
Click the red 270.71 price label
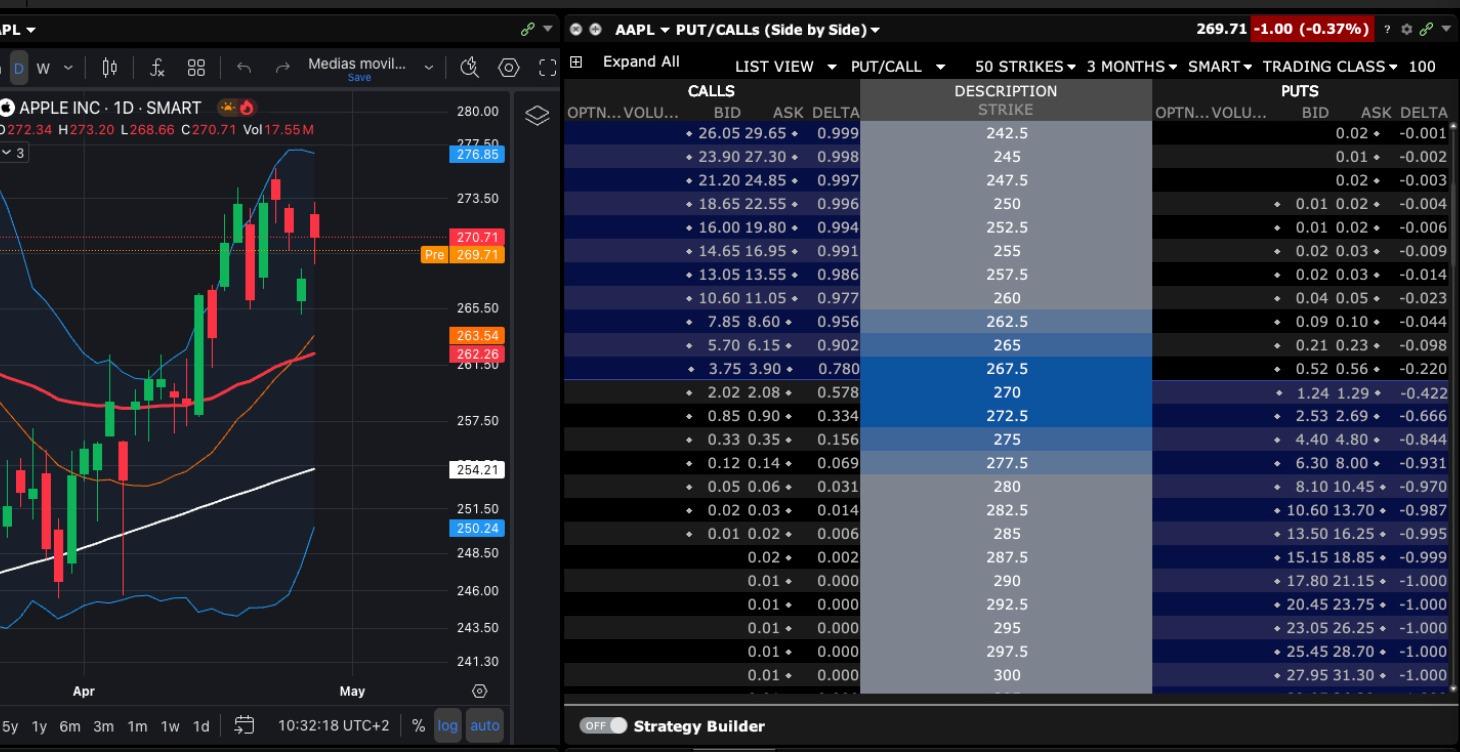(478, 237)
